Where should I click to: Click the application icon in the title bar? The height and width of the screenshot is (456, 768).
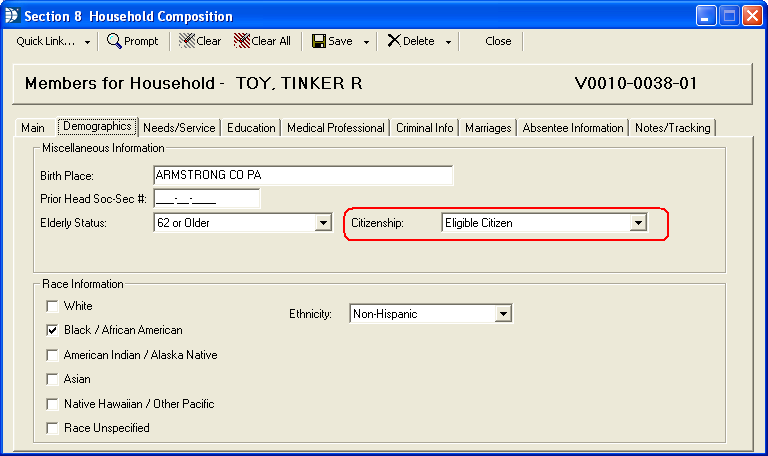point(12,16)
